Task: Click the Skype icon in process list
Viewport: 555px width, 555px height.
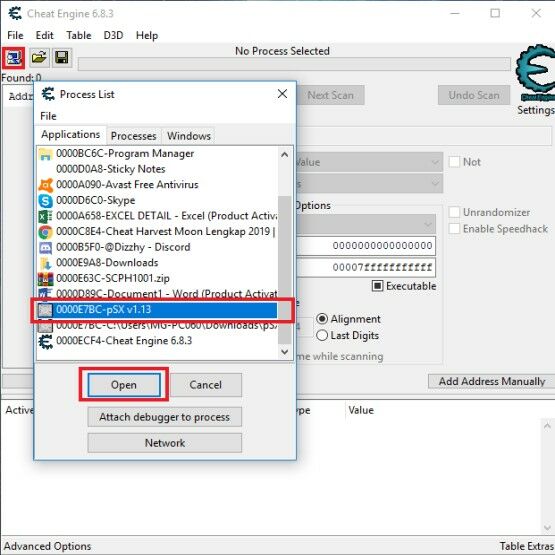Action: coord(45,200)
